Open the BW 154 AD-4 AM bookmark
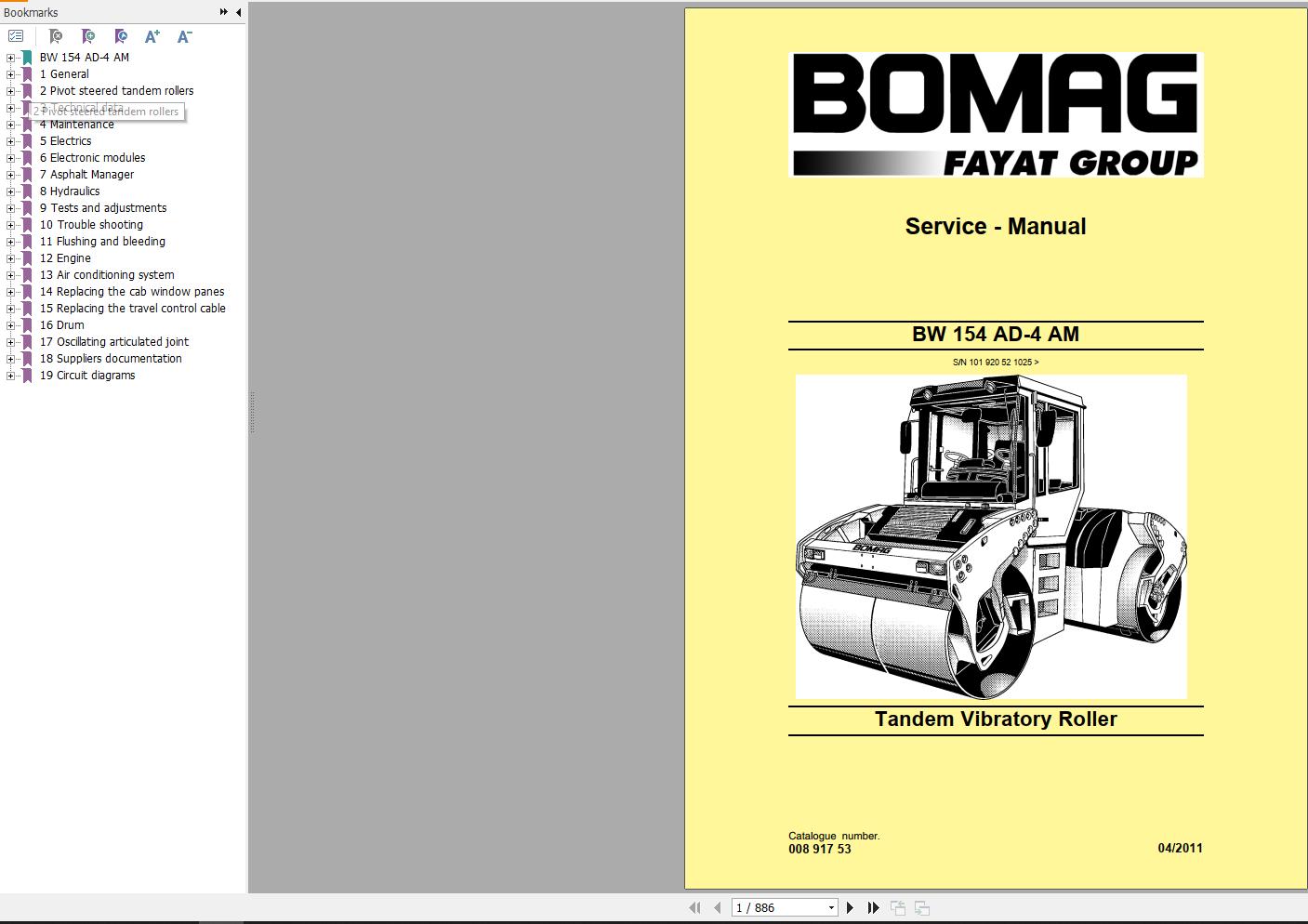 pyautogui.click(x=85, y=58)
